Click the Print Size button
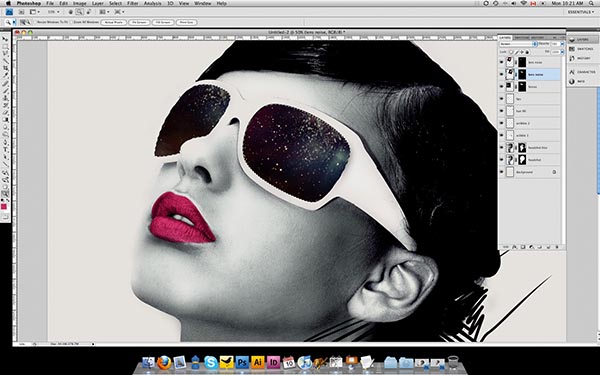Screen dimensions: 600x375 coord(187,22)
